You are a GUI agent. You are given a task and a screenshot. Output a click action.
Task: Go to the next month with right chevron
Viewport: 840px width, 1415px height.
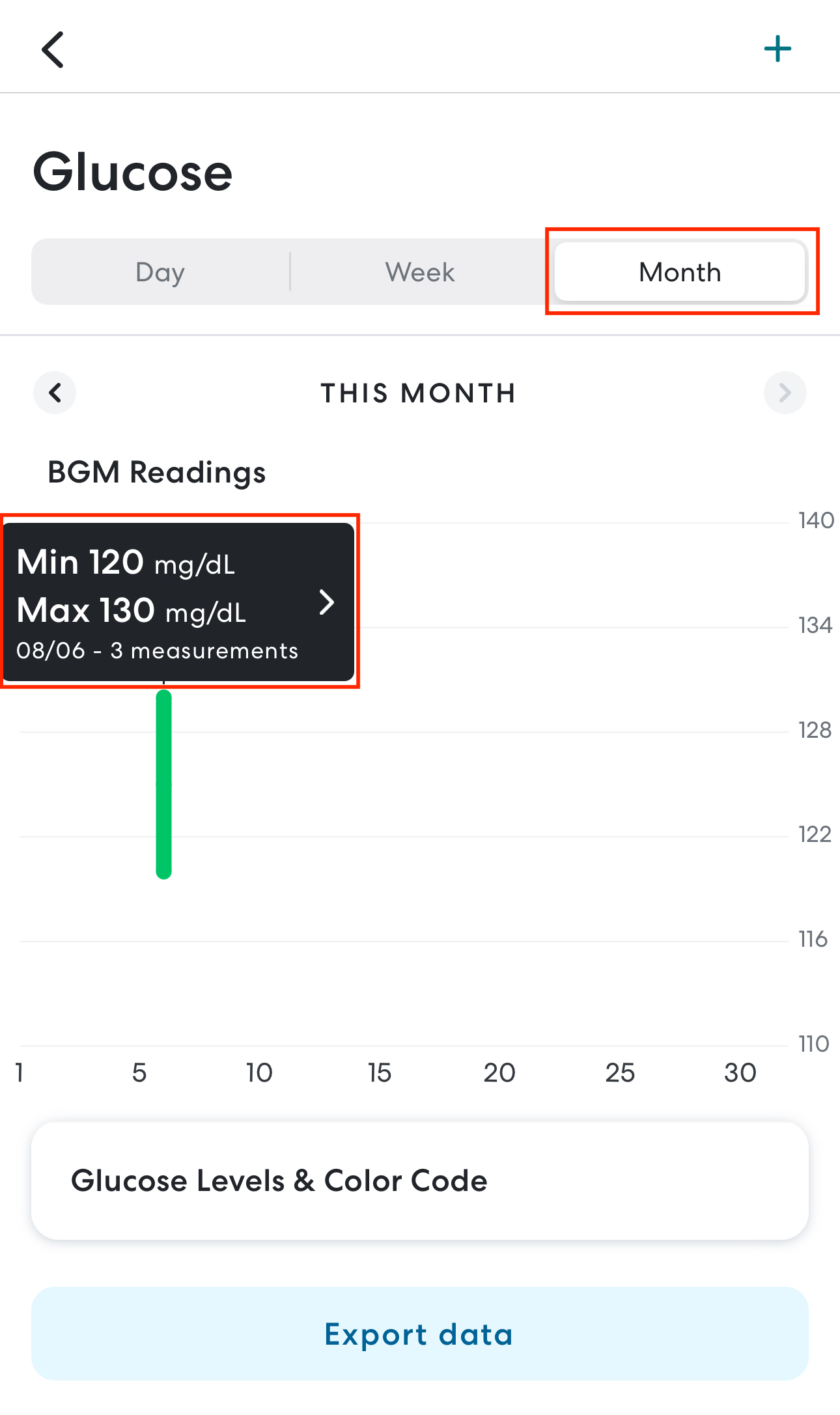pos(785,393)
